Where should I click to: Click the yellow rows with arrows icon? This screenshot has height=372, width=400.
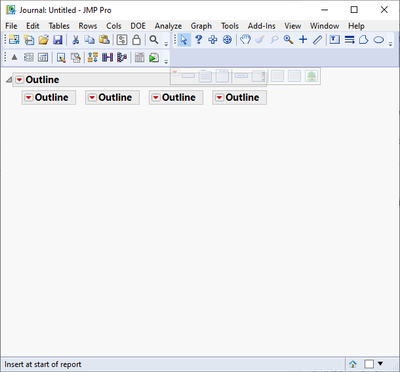point(93,57)
